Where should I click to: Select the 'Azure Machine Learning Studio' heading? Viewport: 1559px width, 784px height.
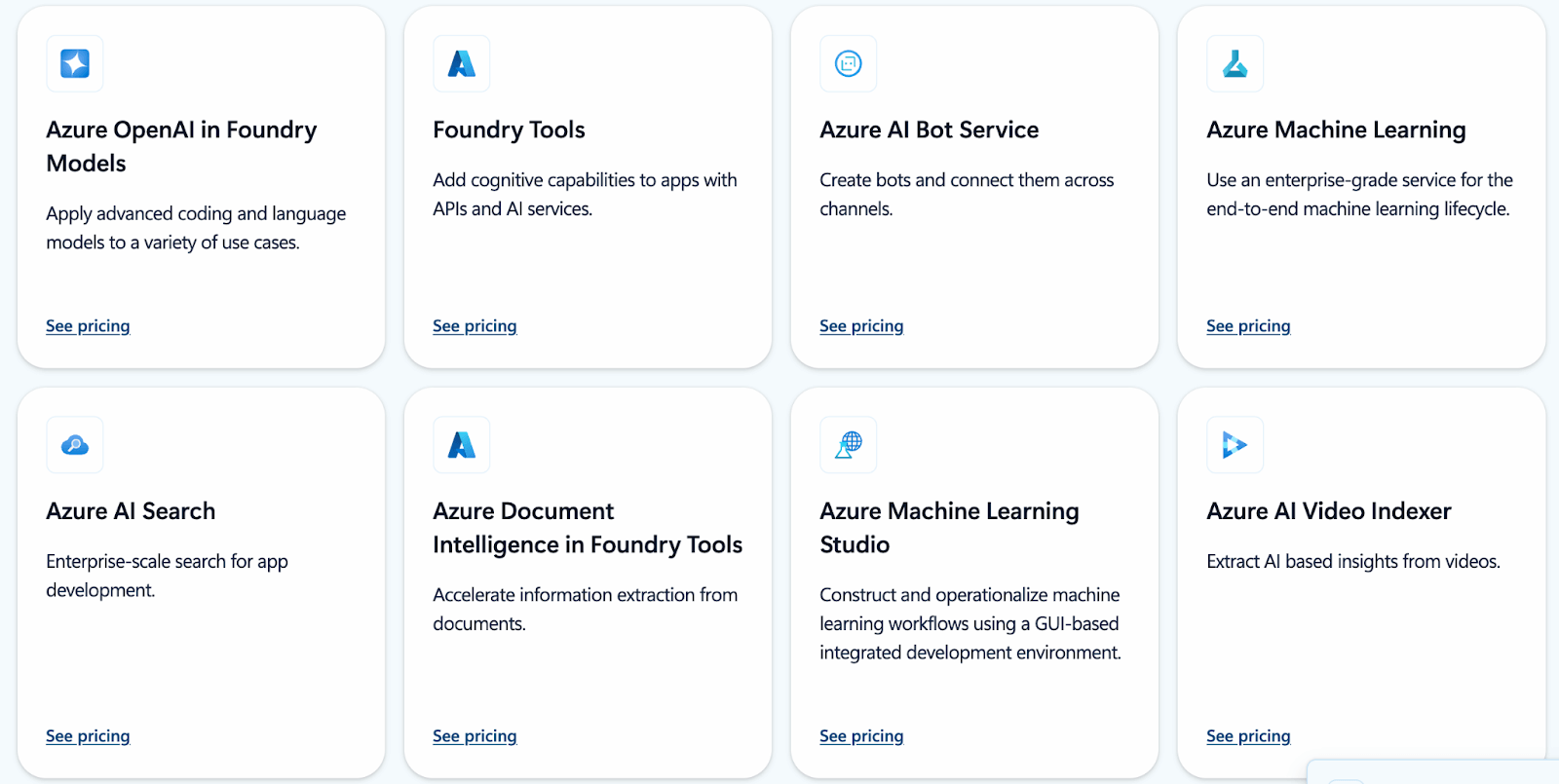(x=949, y=528)
